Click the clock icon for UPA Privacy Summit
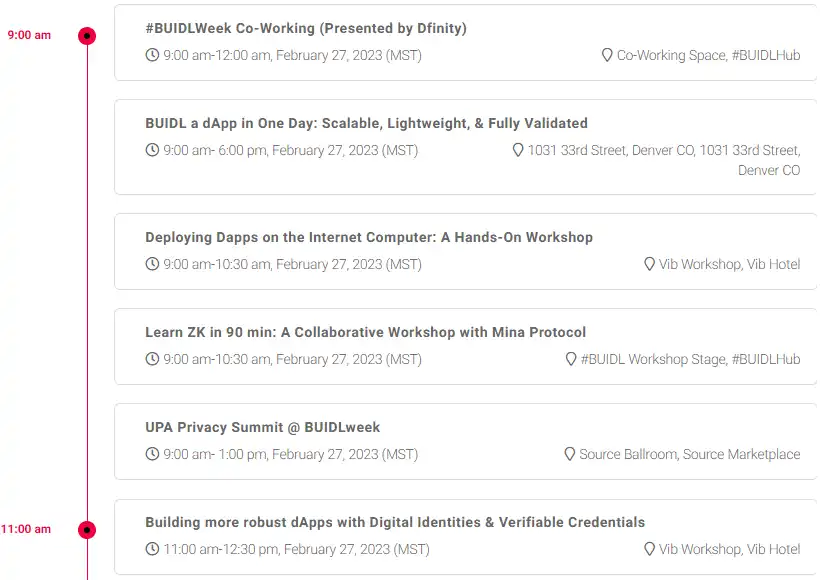The height and width of the screenshot is (580, 820). [152, 454]
